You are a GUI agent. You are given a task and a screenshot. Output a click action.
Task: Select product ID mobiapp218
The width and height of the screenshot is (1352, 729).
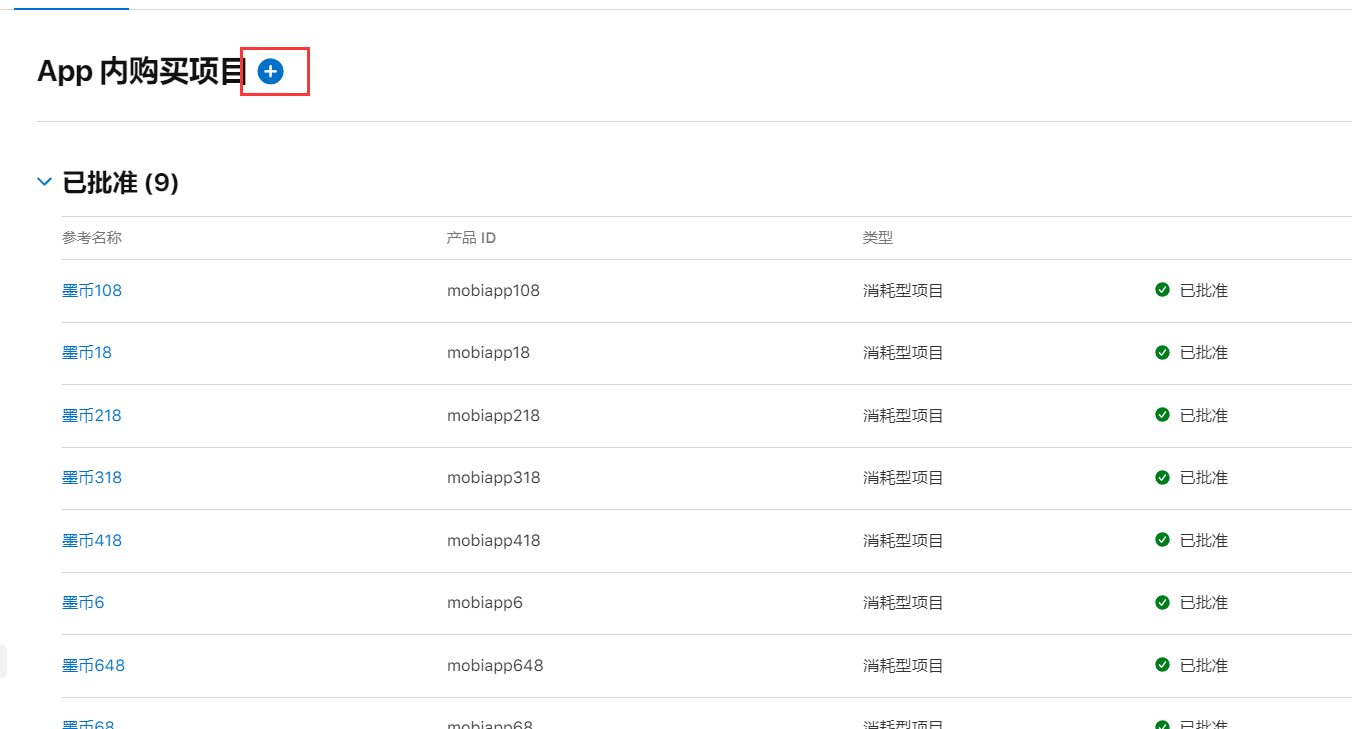(493, 415)
